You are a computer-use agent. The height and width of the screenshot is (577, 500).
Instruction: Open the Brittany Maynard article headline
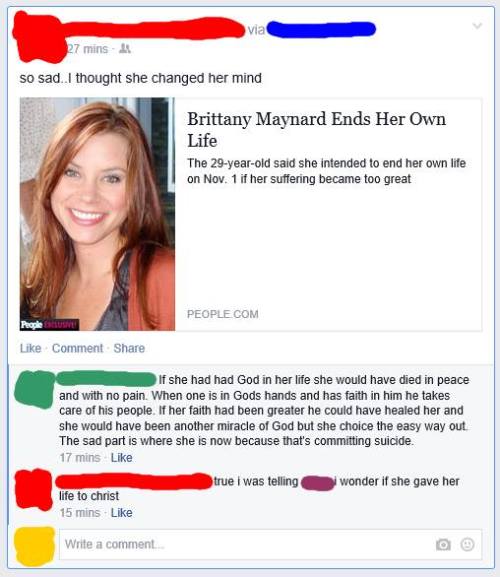pyautogui.click(x=316, y=130)
